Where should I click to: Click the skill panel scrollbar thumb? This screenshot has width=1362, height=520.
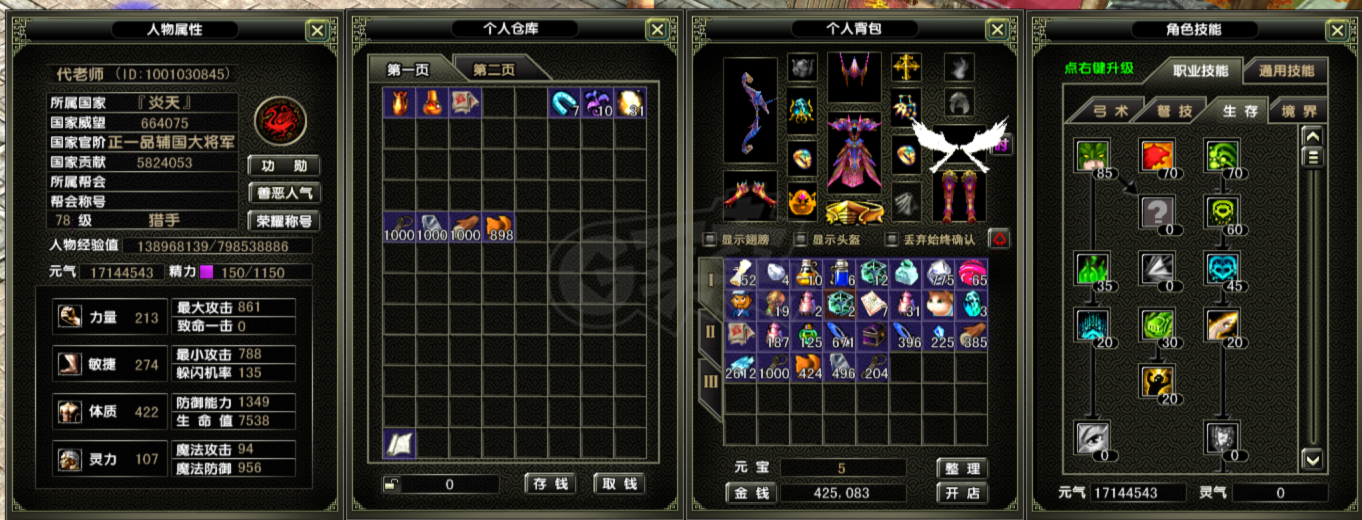coord(1313,157)
